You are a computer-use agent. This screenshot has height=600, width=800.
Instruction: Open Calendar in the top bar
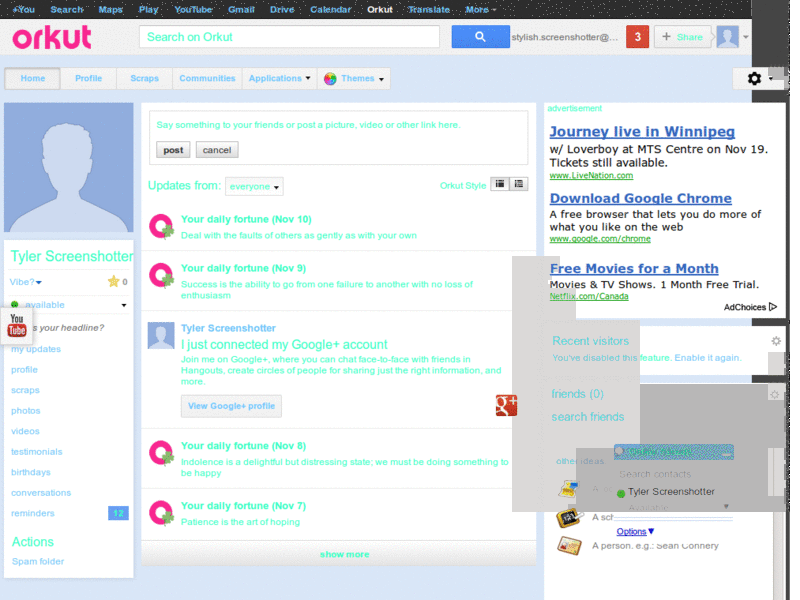(x=330, y=9)
